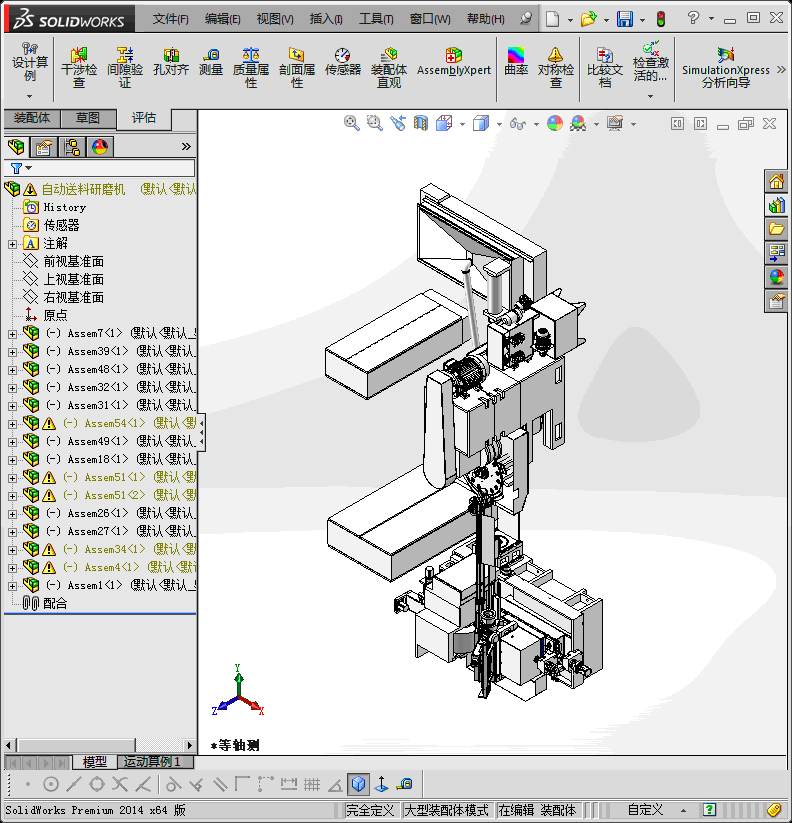Open the 文件(F) menu
The width and height of the screenshot is (792, 823).
(171, 19)
